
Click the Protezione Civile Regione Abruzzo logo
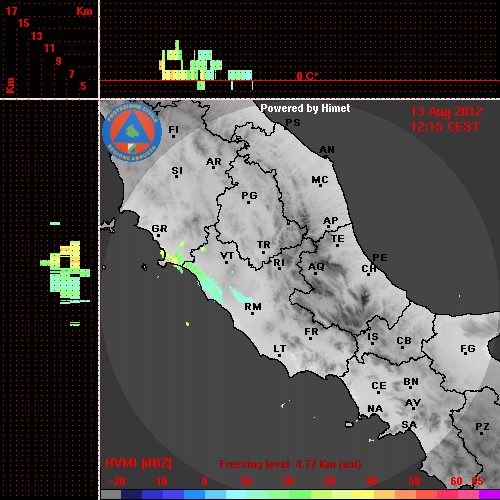[x=132, y=132]
